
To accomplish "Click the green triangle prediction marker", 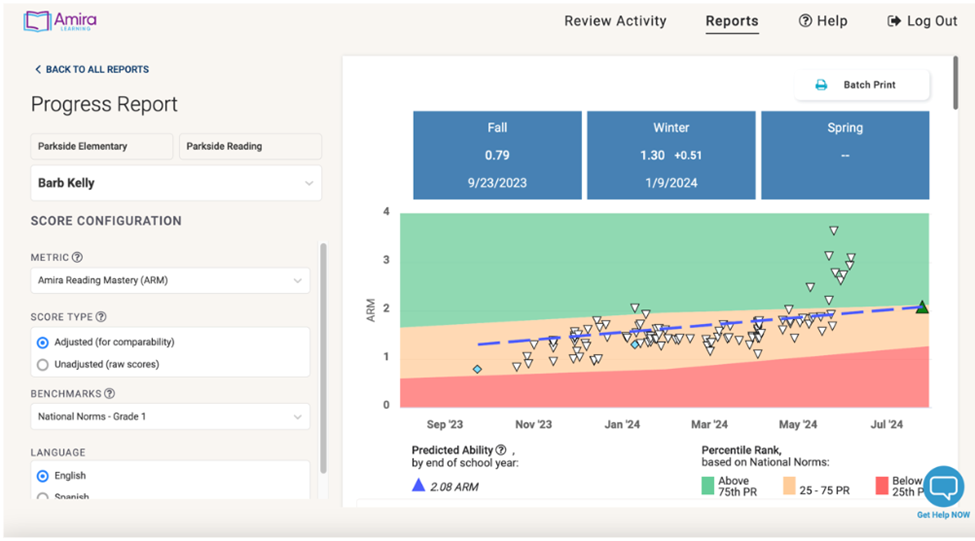I will 922,307.
